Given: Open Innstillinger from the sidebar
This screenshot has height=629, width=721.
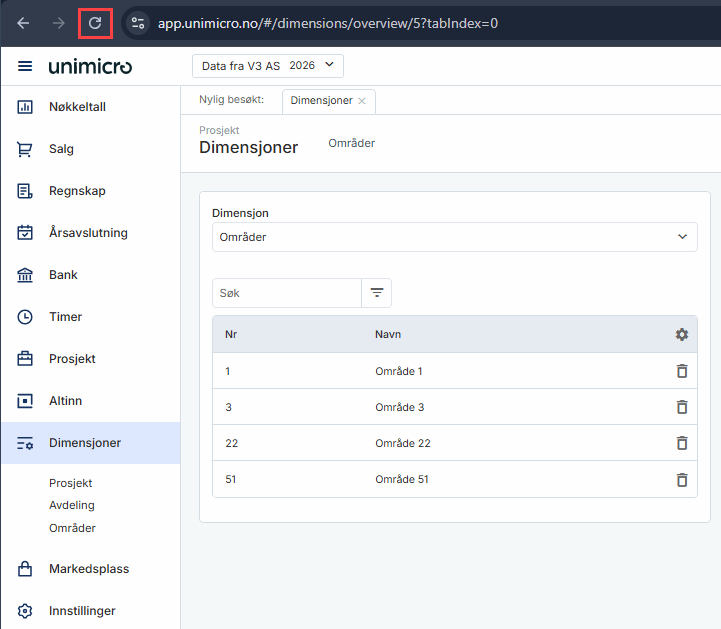Looking at the screenshot, I should point(82,611).
